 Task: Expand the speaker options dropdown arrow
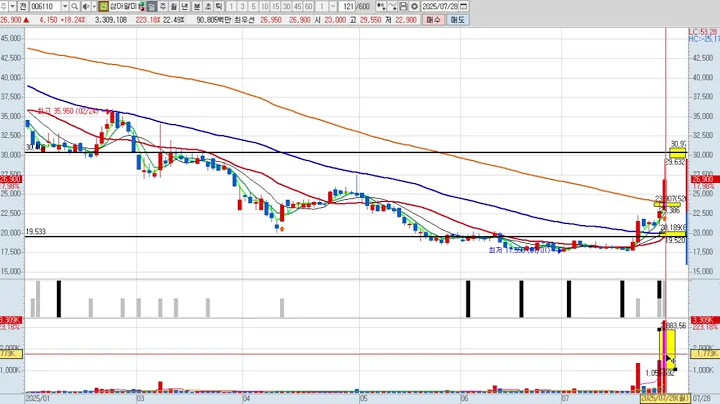point(94,6)
